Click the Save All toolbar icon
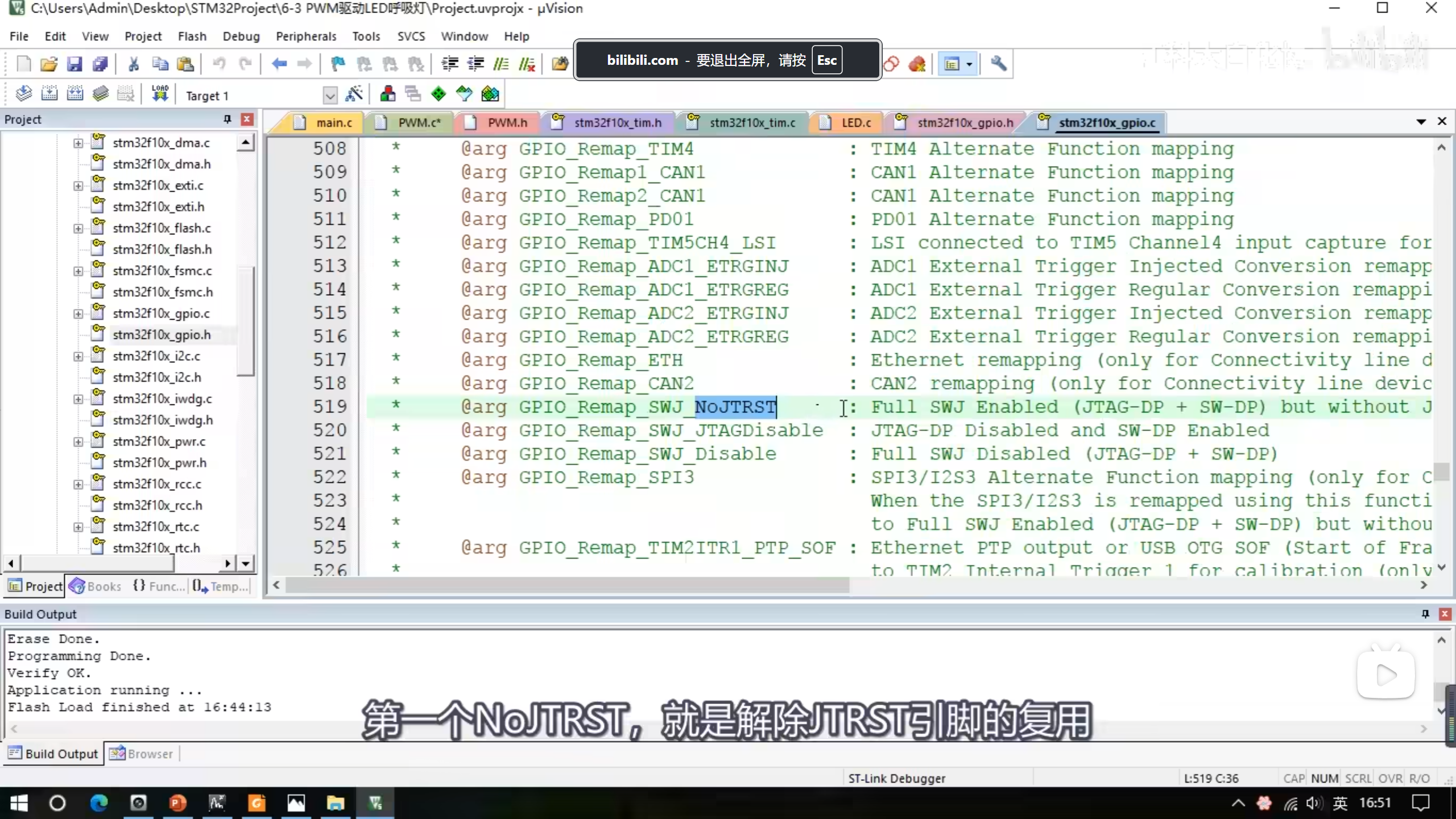This screenshot has height=819, width=1456. [100, 64]
